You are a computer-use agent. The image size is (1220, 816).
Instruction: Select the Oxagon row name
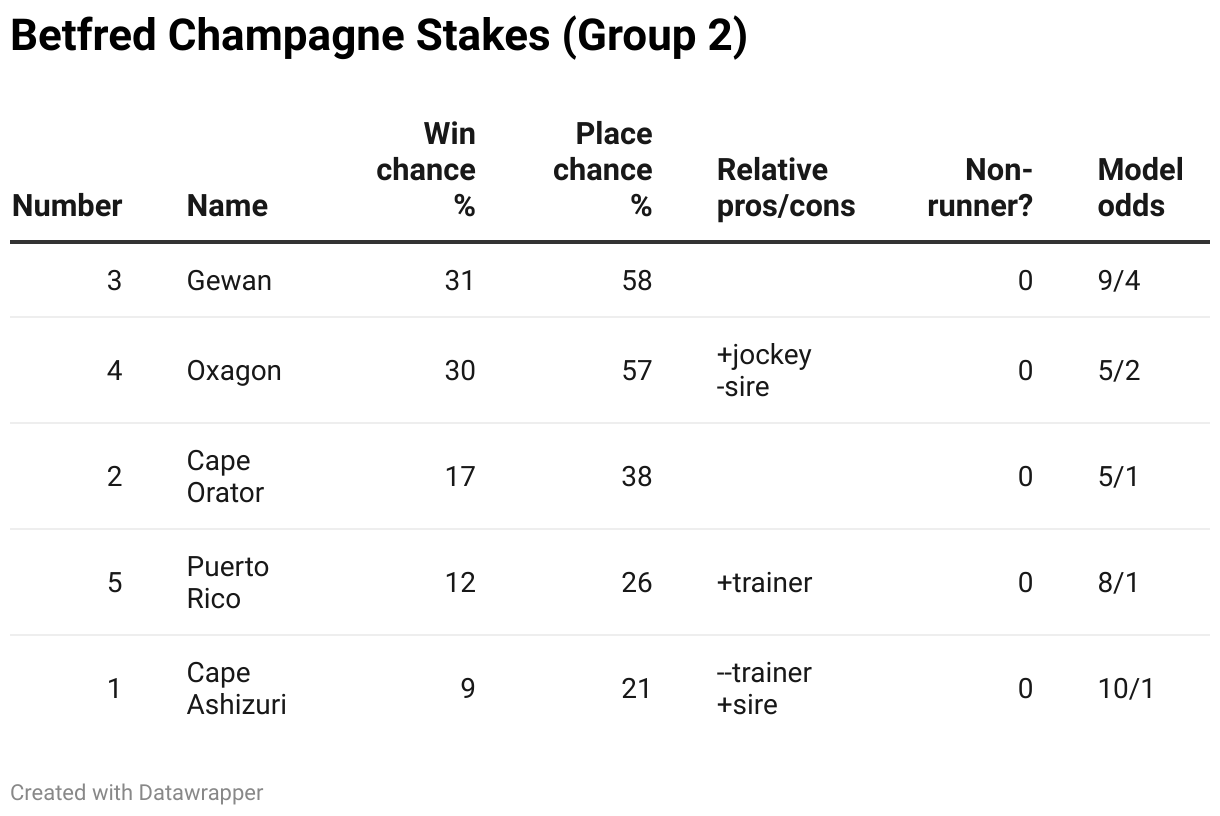click(x=234, y=371)
